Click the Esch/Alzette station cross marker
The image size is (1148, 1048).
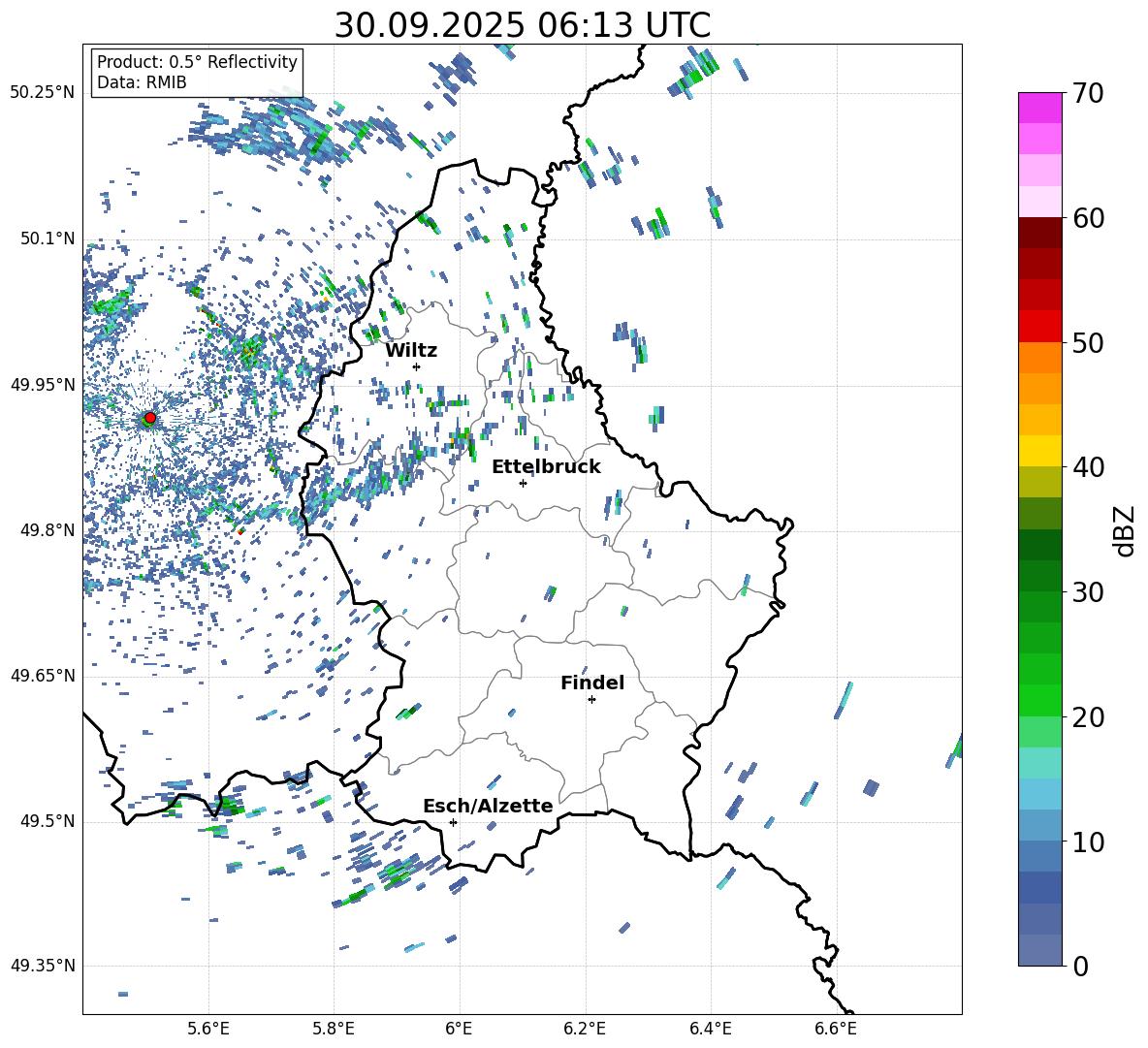click(x=453, y=822)
